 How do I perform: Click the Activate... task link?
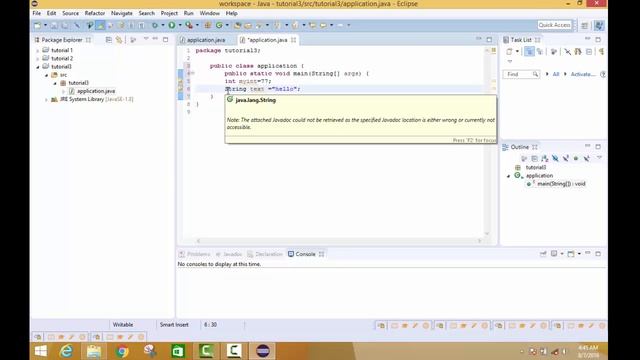pyautogui.click(x=583, y=74)
